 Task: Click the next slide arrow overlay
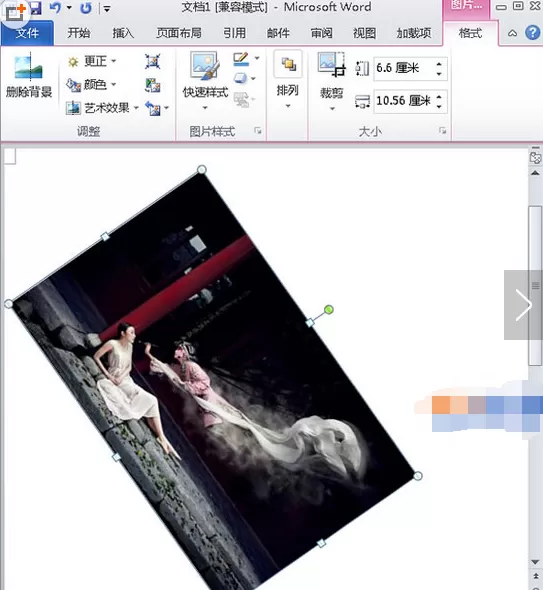pyautogui.click(x=523, y=305)
